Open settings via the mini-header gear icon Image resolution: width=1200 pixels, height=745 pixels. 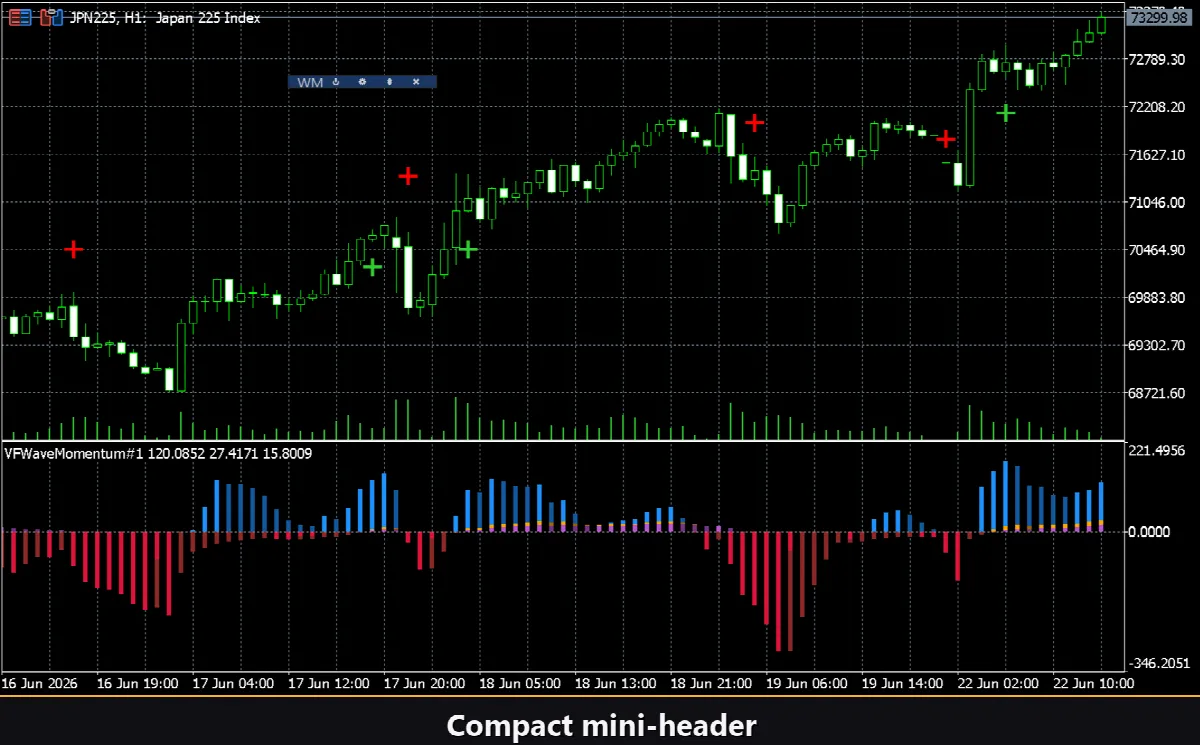pyautogui.click(x=362, y=82)
